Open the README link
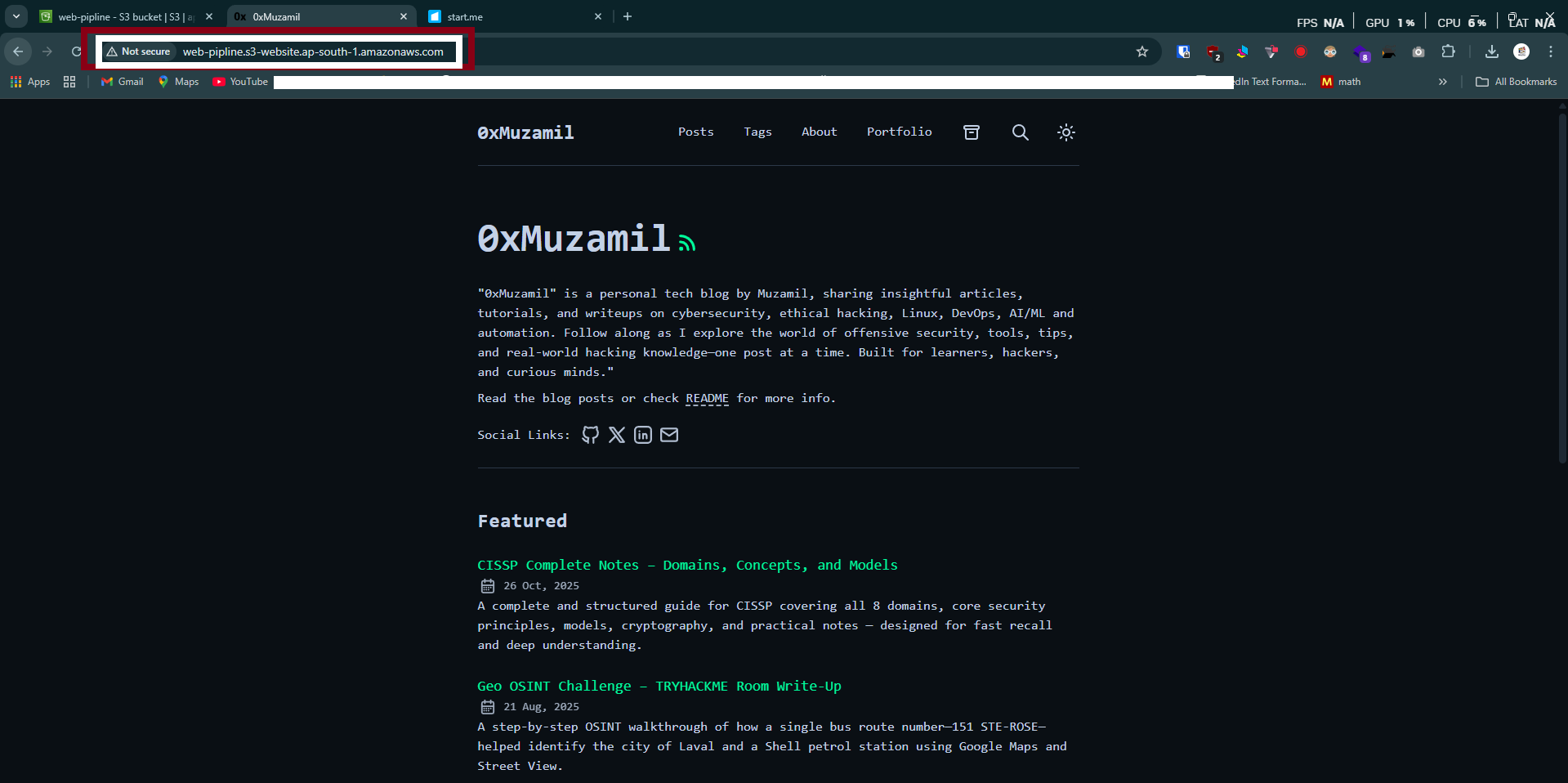 707,398
